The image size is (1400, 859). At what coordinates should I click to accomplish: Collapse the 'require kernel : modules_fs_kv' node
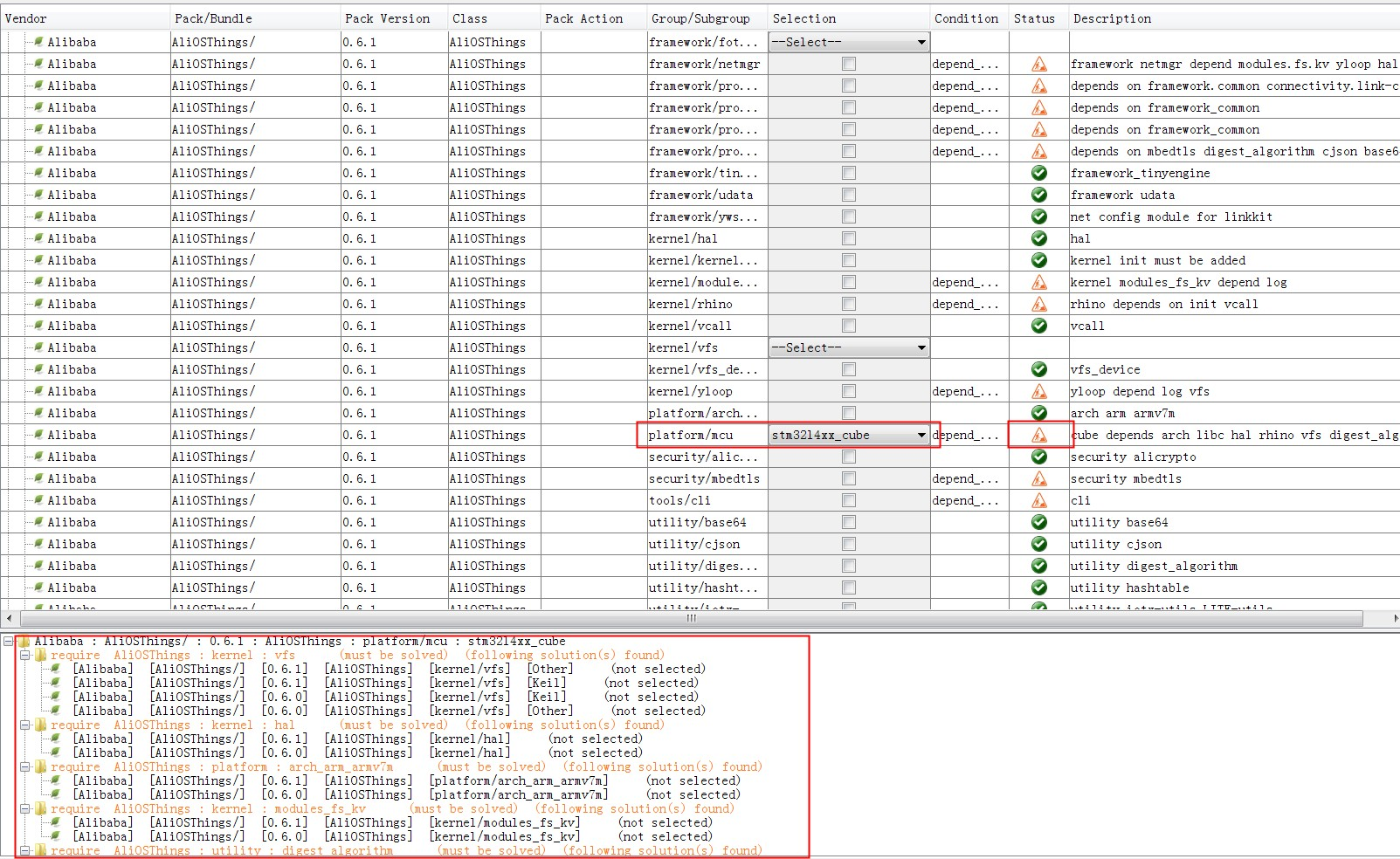(25, 809)
